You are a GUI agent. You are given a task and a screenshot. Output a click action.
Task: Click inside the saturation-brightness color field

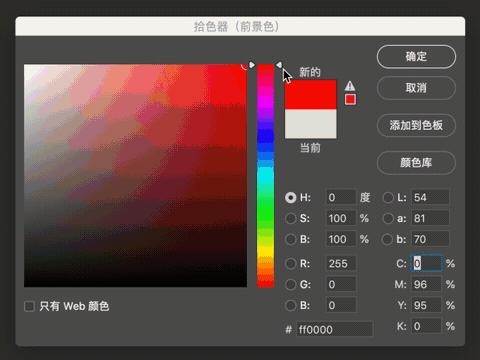(135, 176)
